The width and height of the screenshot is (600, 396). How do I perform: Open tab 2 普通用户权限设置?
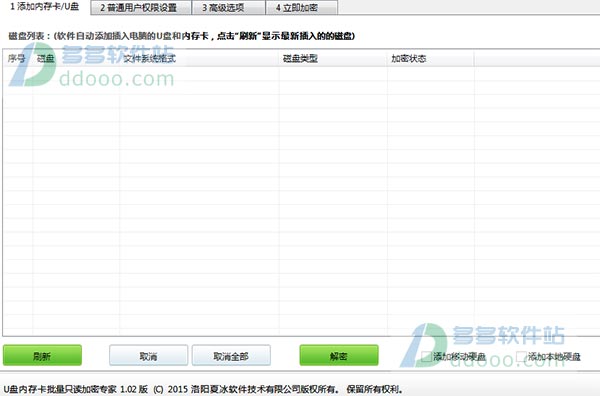pos(141,8)
